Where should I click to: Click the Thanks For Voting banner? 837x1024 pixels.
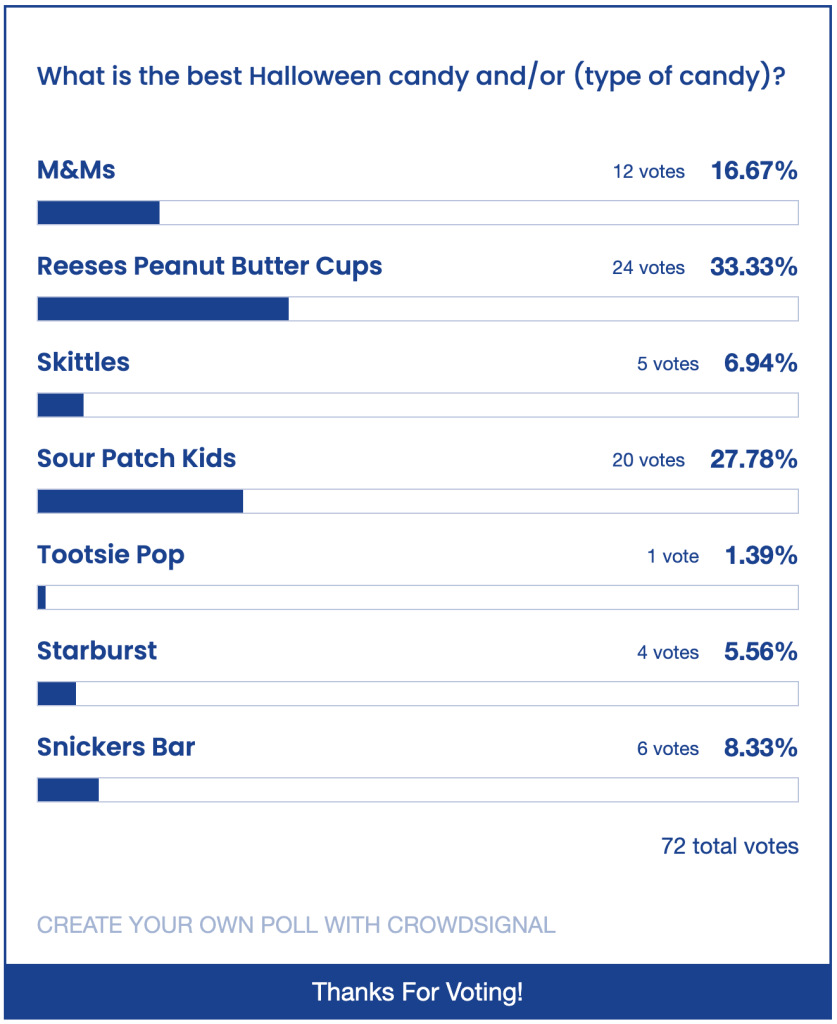coord(417,992)
